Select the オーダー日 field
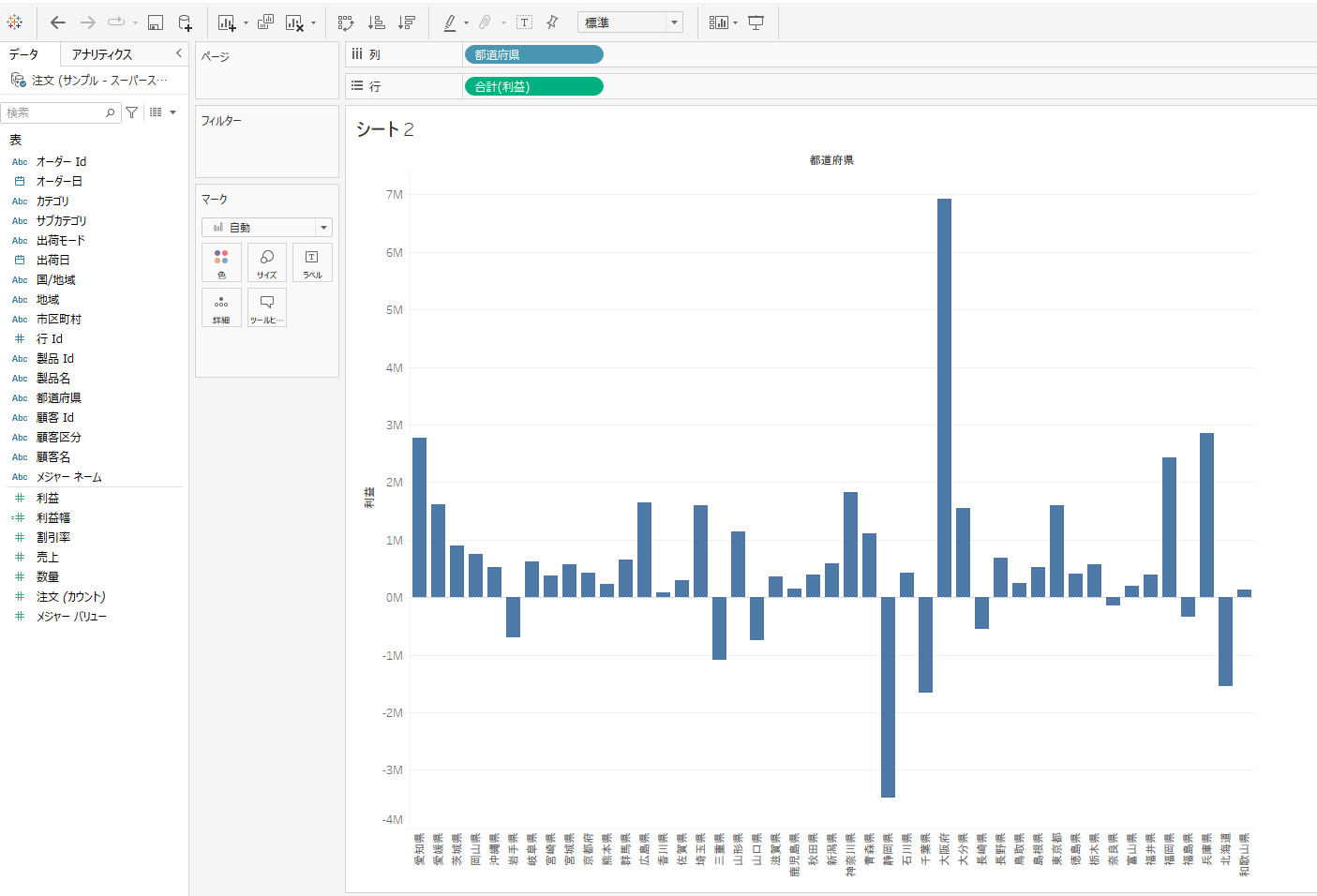 [x=59, y=182]
